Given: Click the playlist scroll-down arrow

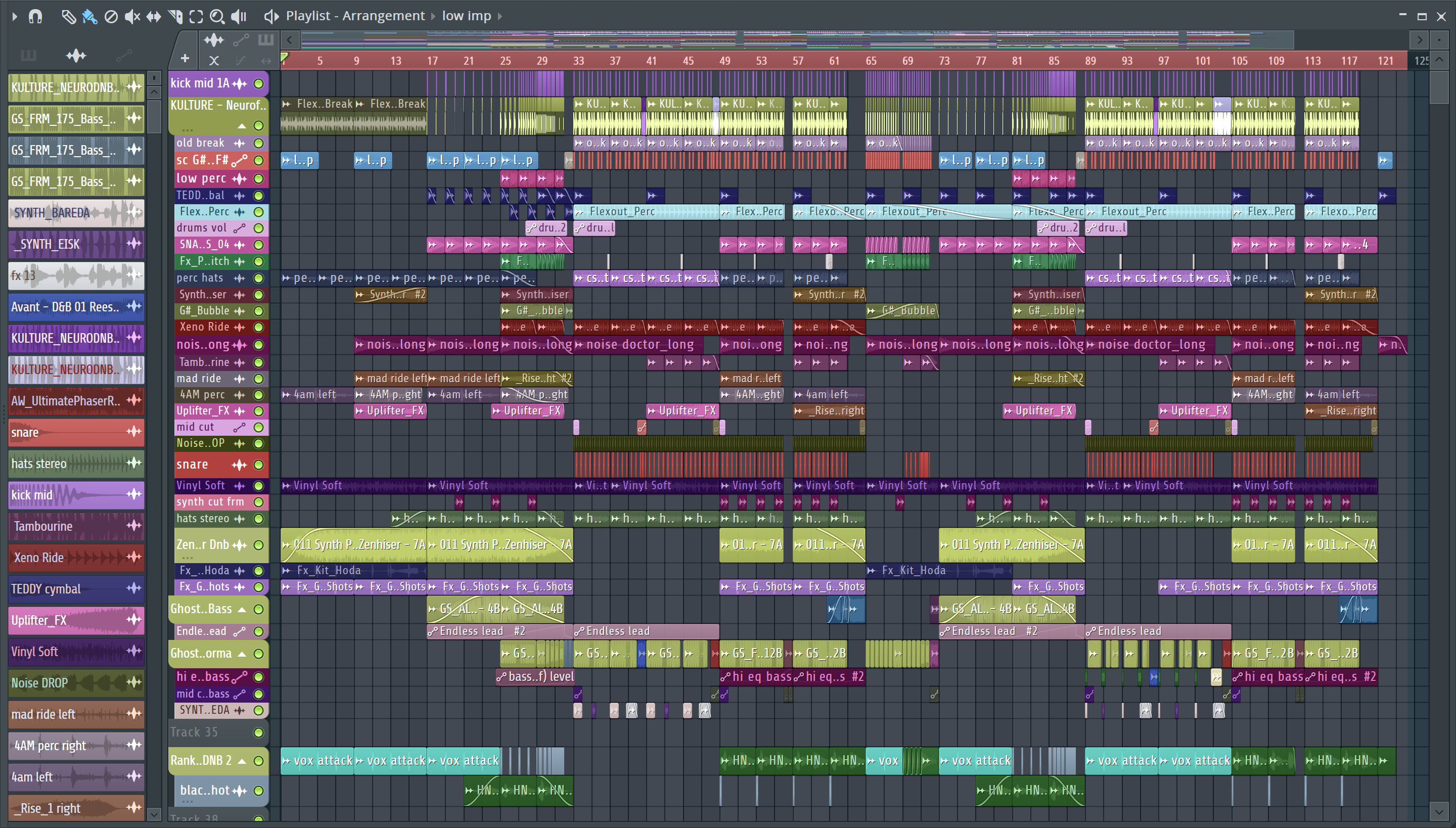Looking at the screenshot, I should [x=1439, y=811].
